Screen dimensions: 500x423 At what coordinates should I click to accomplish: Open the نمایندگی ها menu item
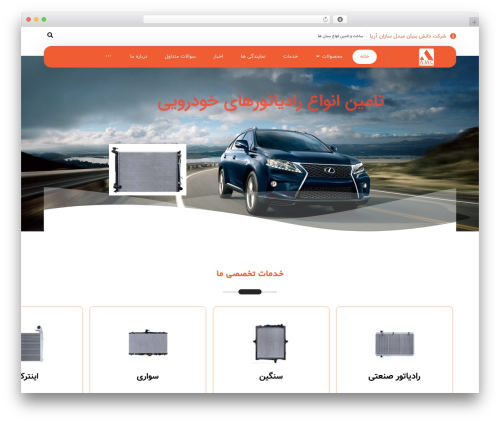253,56
